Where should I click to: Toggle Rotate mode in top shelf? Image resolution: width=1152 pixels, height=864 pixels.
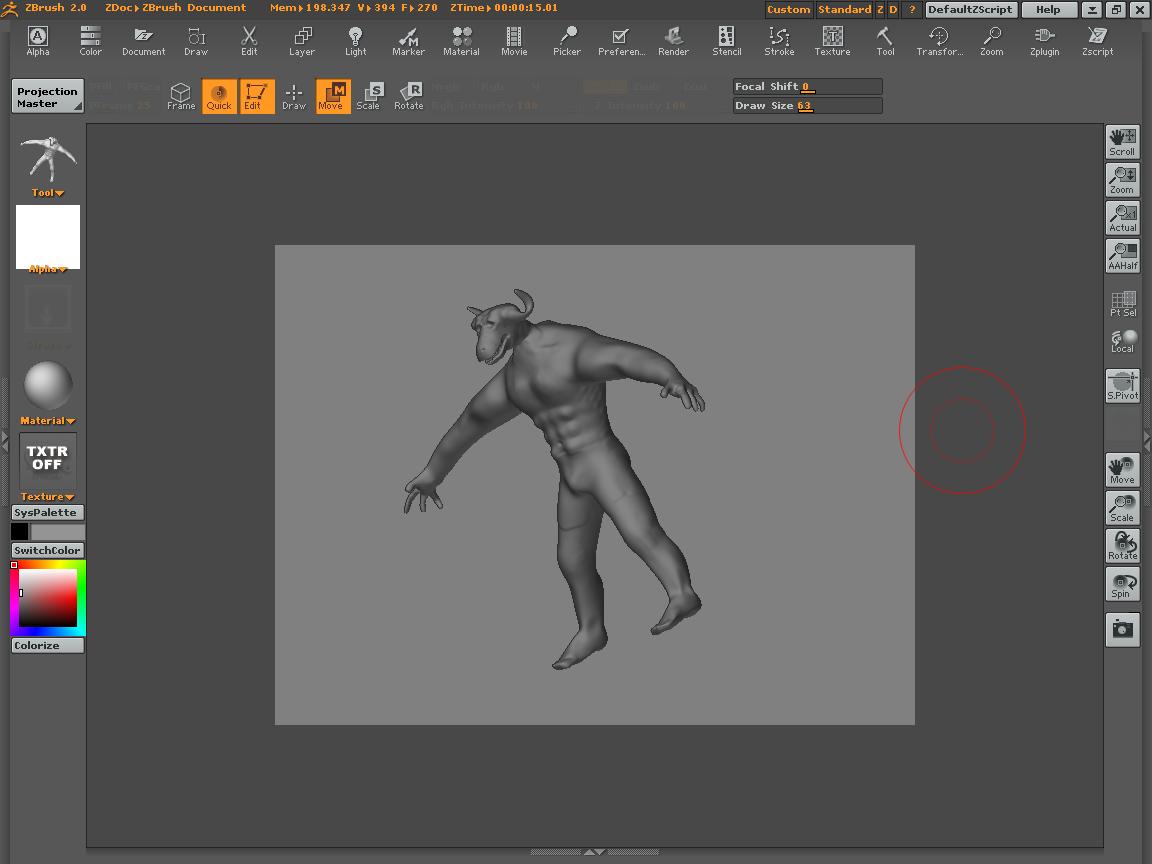(x=409, y=96)
